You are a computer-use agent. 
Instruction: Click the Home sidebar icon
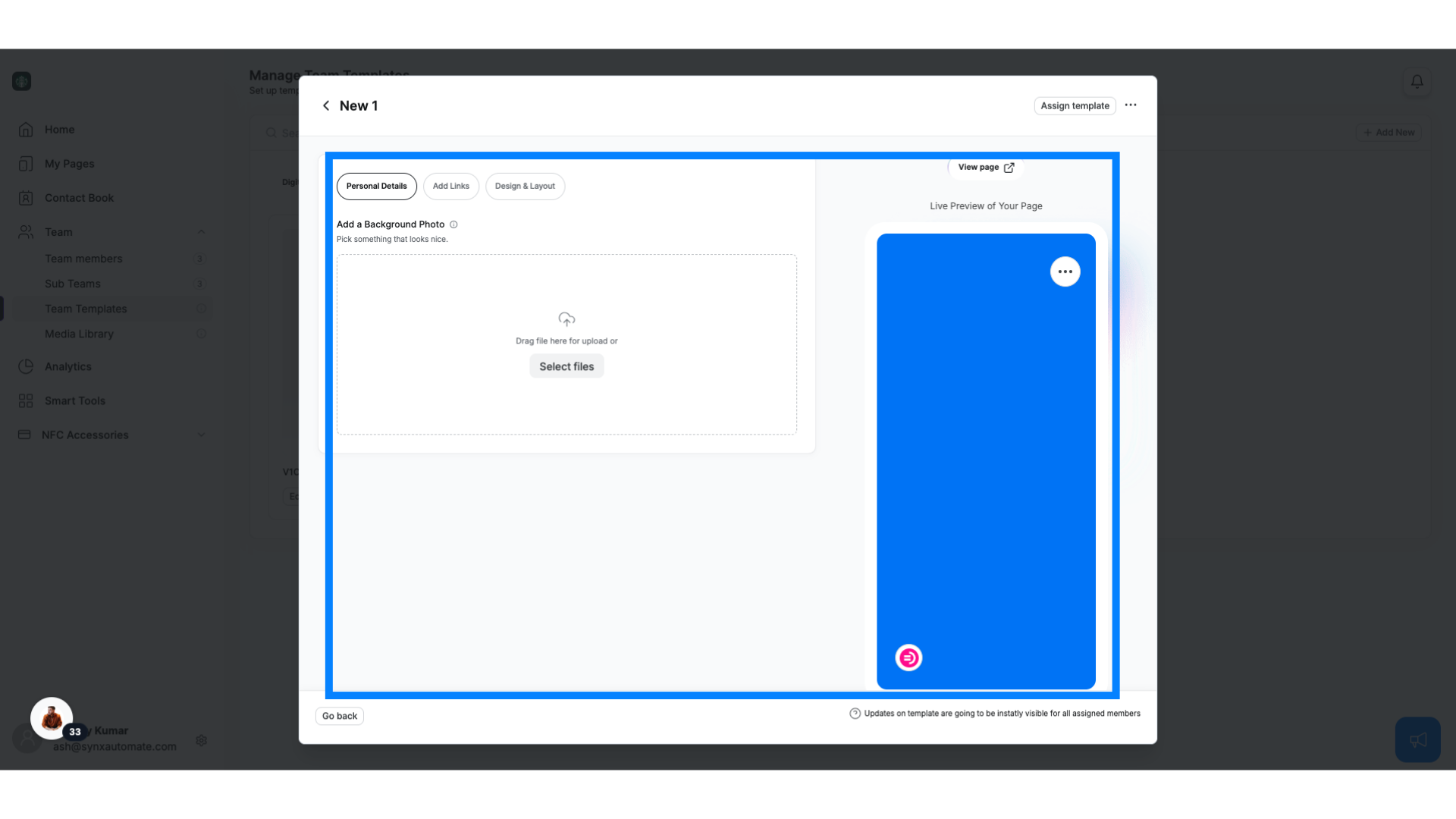26,129
